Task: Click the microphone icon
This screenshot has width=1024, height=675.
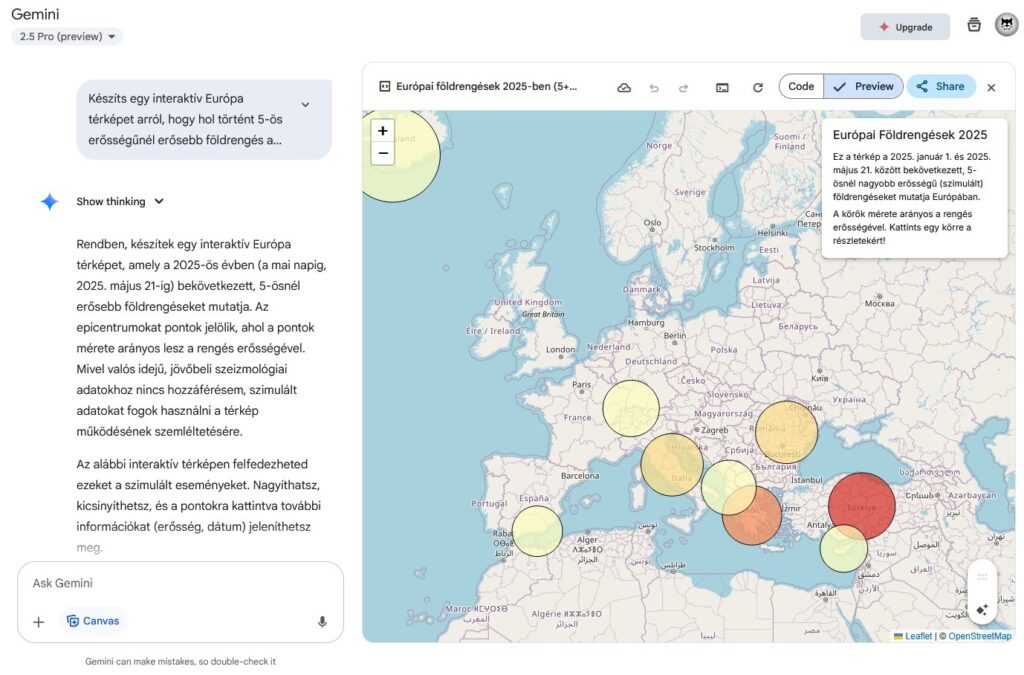Action: tap(322, 621)
